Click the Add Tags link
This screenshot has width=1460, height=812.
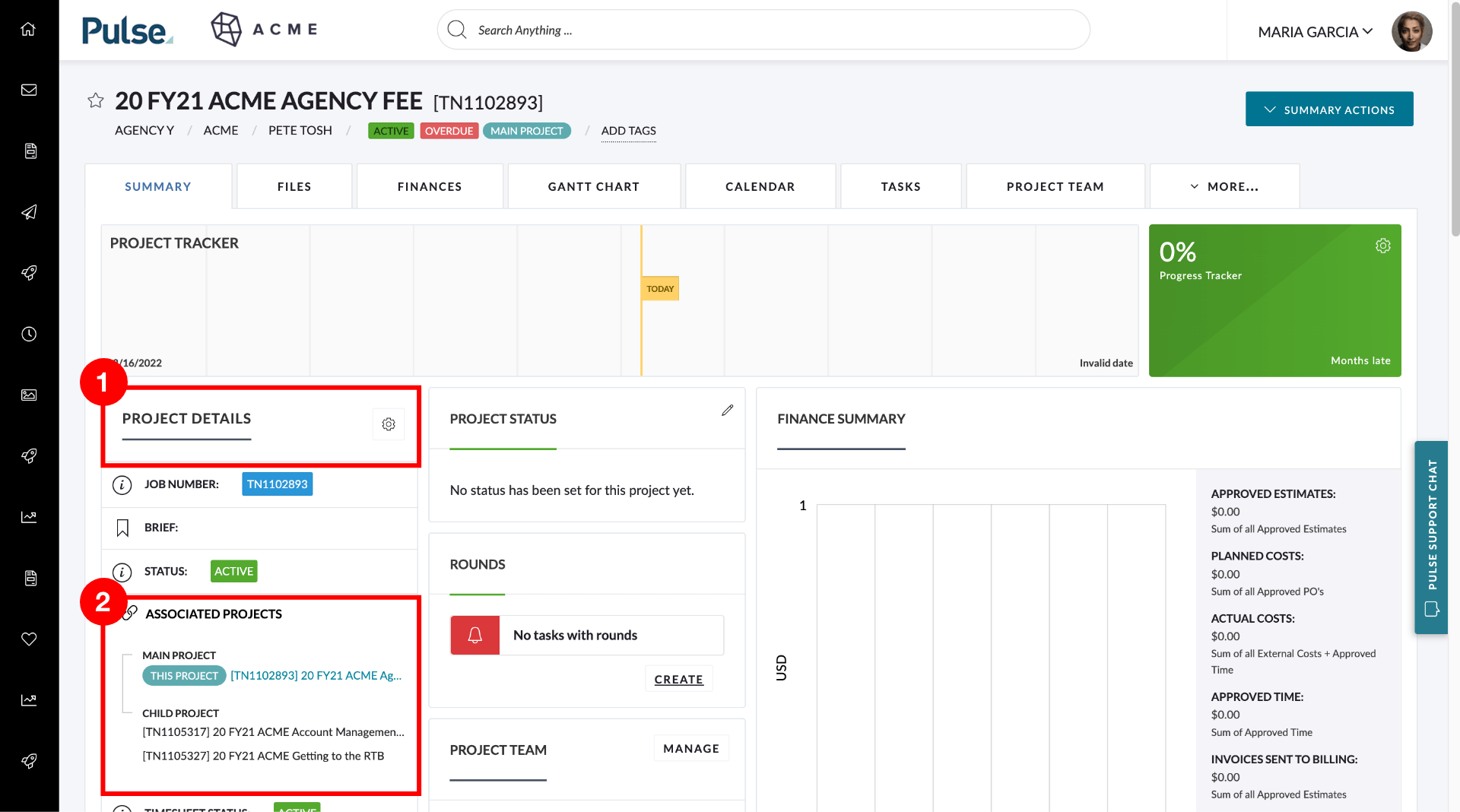629,131
